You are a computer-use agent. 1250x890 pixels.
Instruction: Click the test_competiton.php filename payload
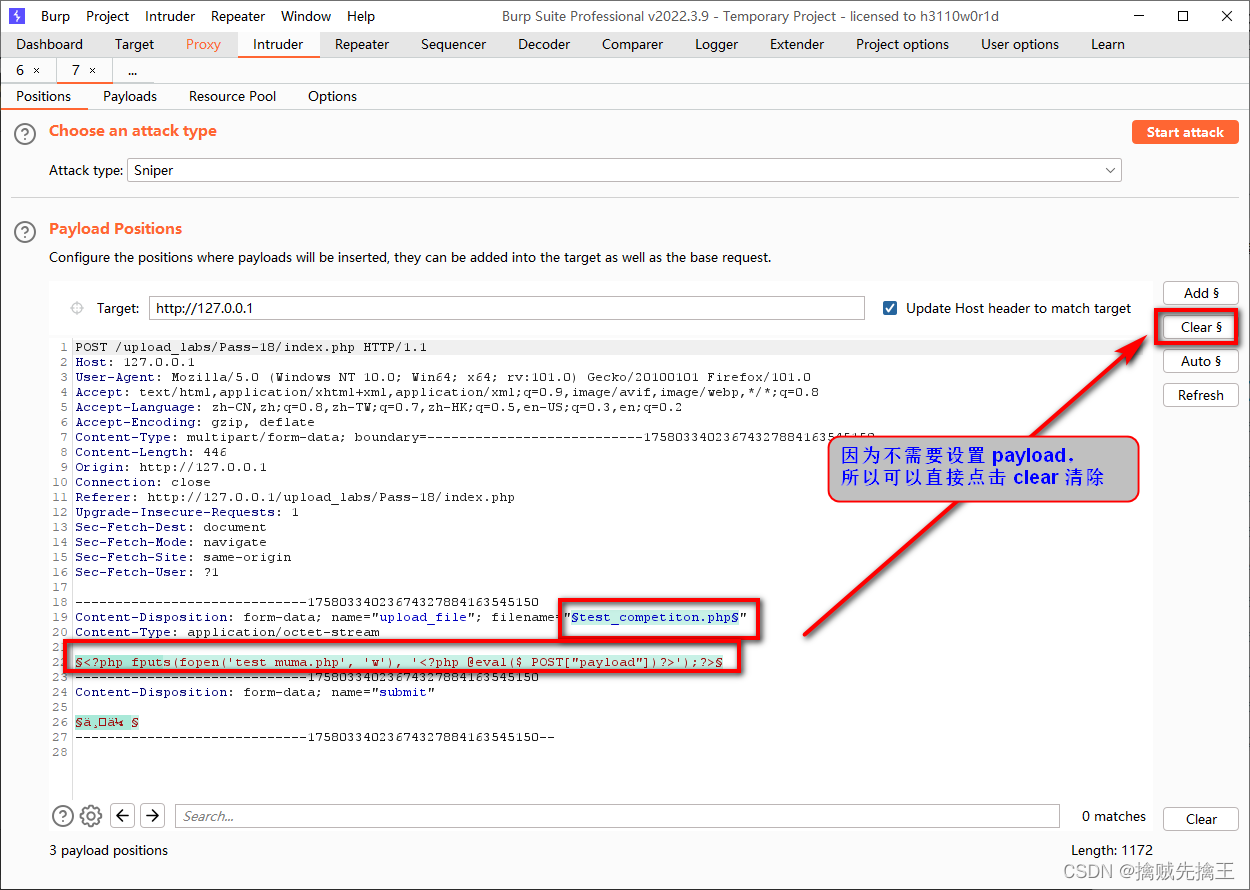pos(655,617)
